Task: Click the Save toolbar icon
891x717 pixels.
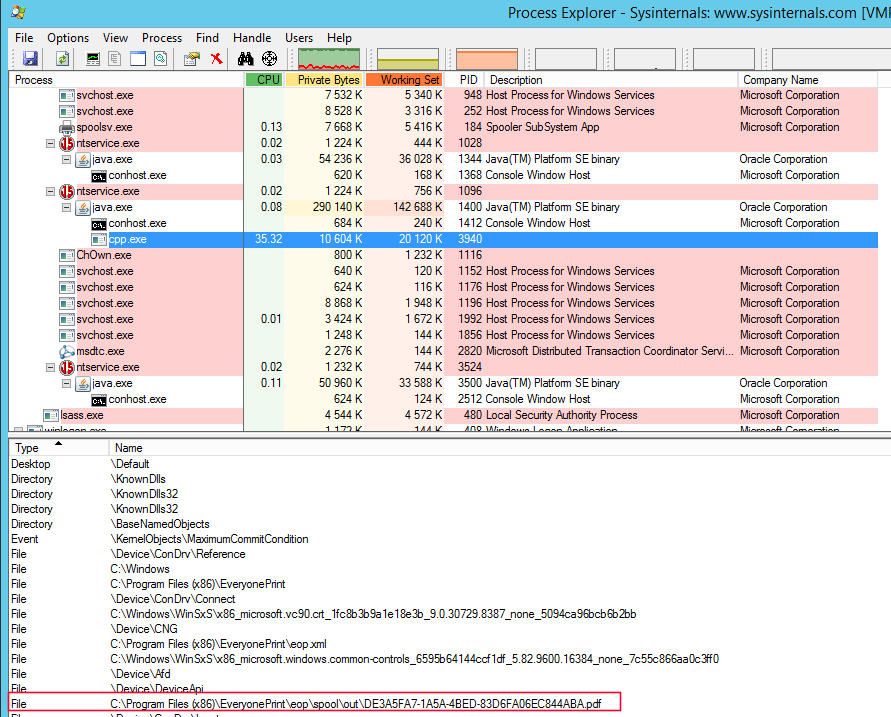Action: tap(30, 58)
